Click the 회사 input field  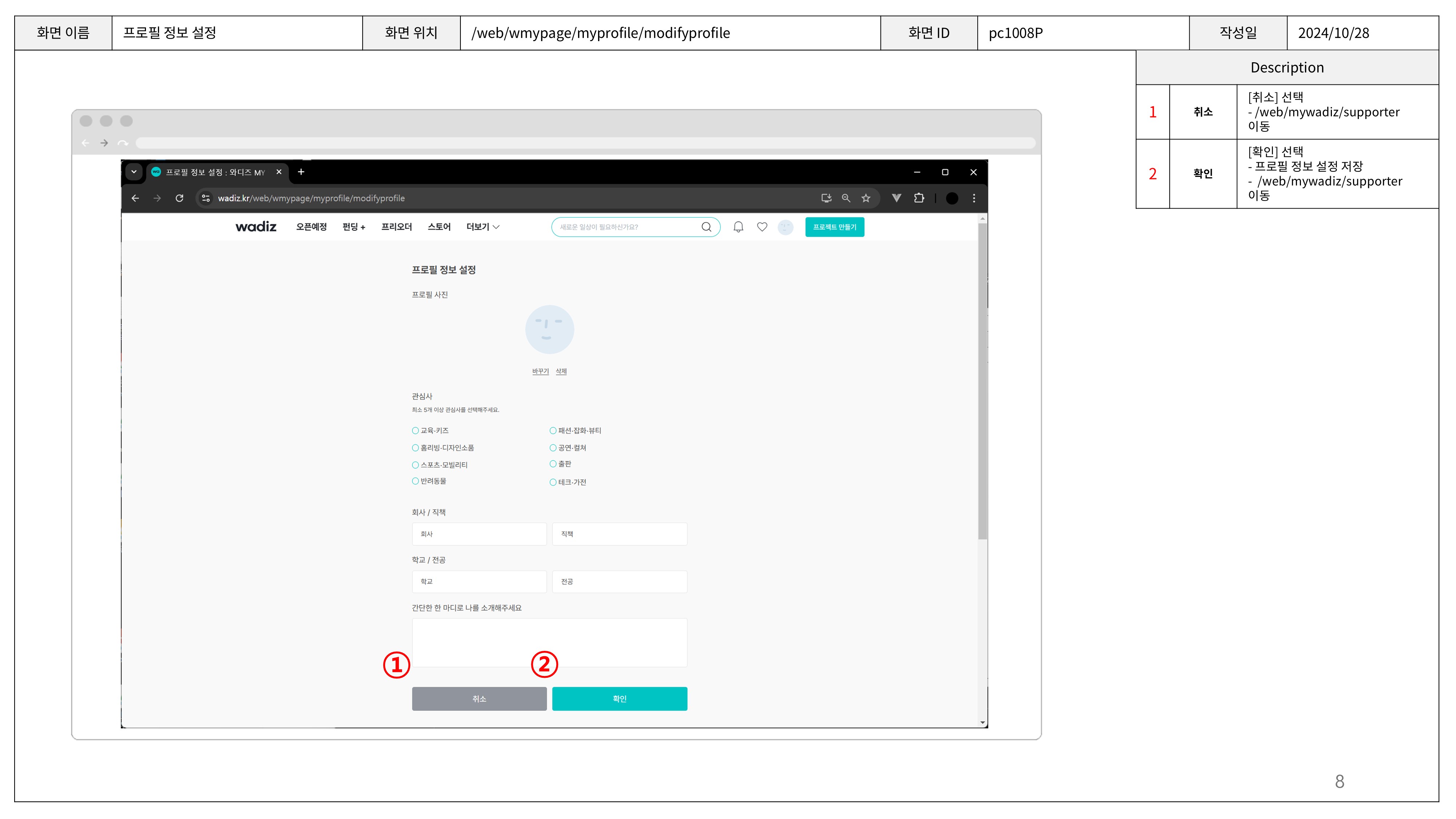pos(479,534)
